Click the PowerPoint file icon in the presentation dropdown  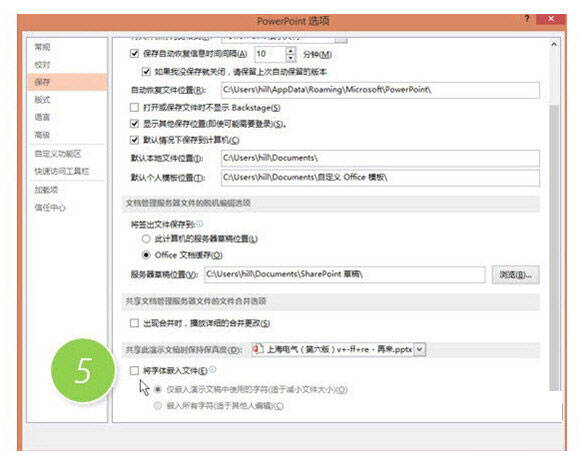[258, 349]
